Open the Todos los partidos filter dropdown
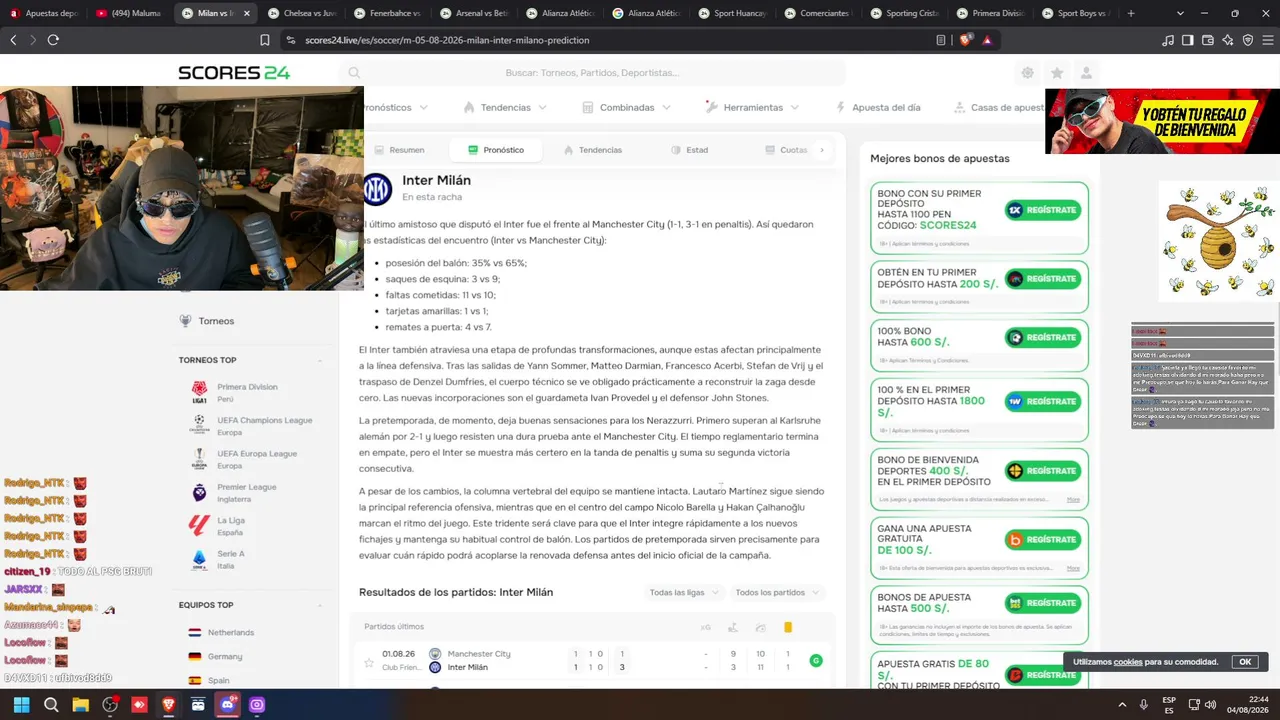 (777, 592)
